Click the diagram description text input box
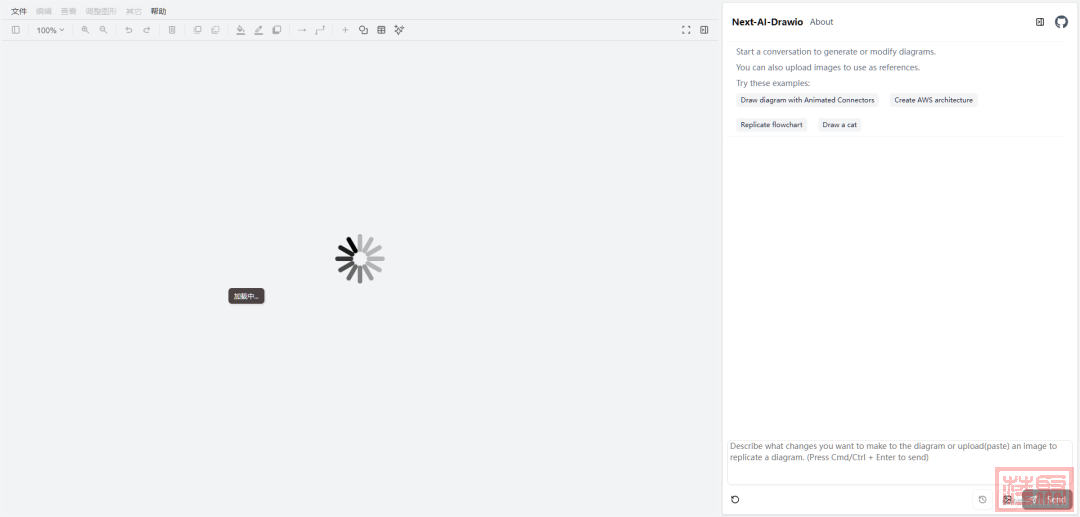 [x=897, y=460]
